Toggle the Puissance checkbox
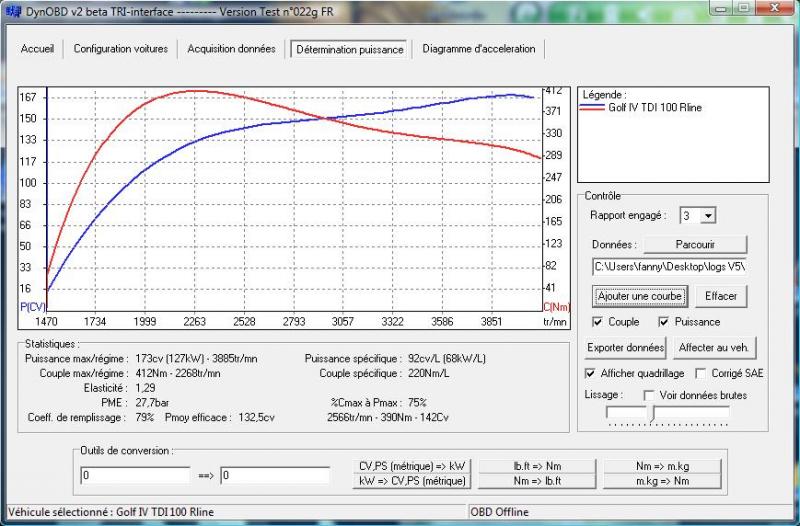 [x=663, y=322]
